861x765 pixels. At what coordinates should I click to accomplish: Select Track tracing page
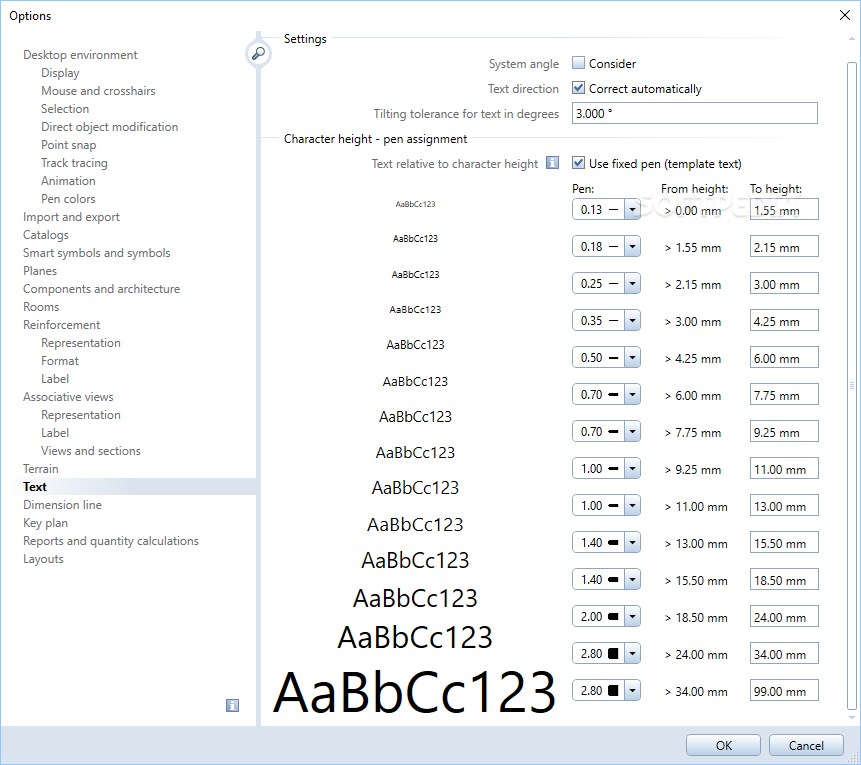point(74,163)
